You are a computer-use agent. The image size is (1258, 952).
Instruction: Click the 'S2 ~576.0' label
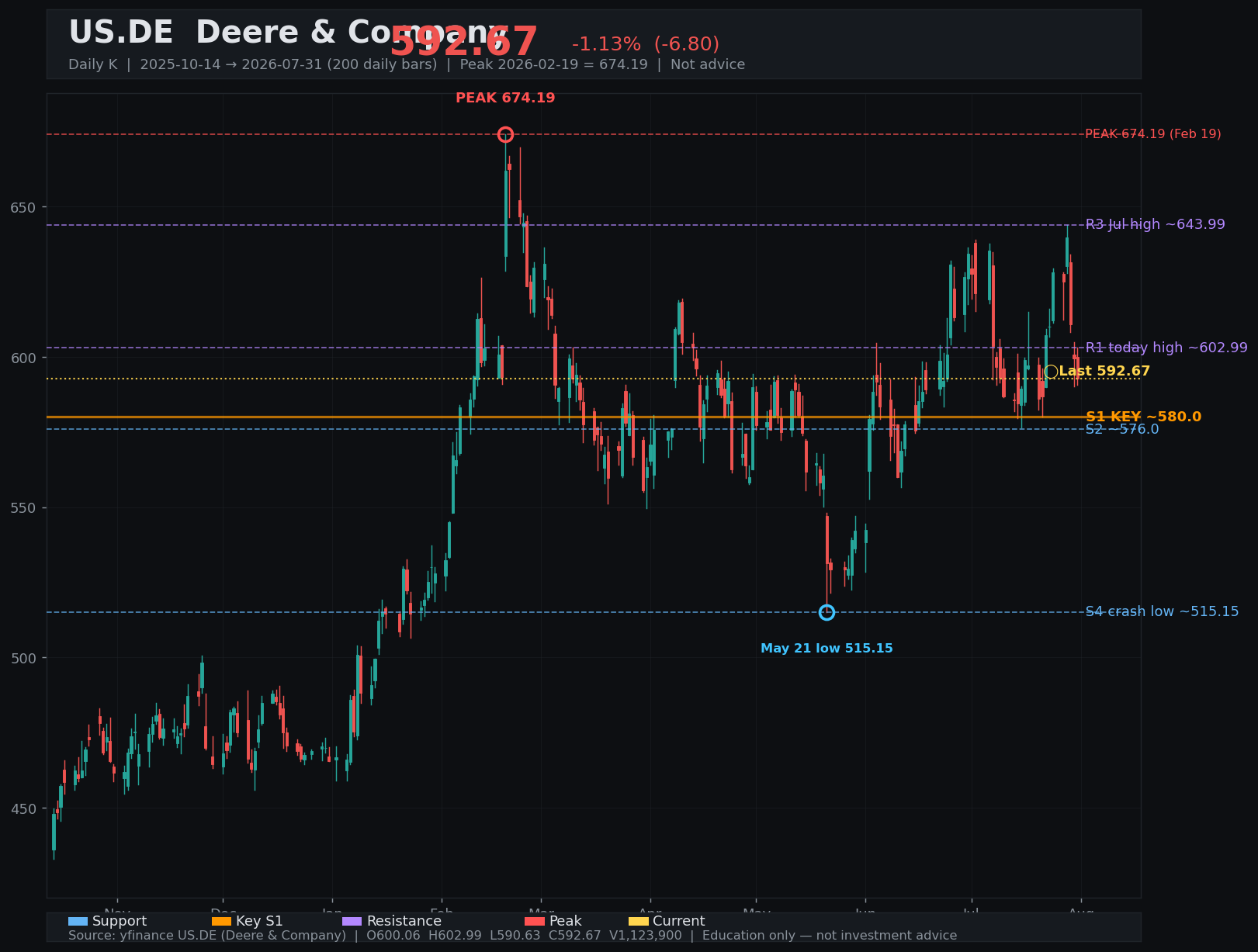tap(1121, 429)
